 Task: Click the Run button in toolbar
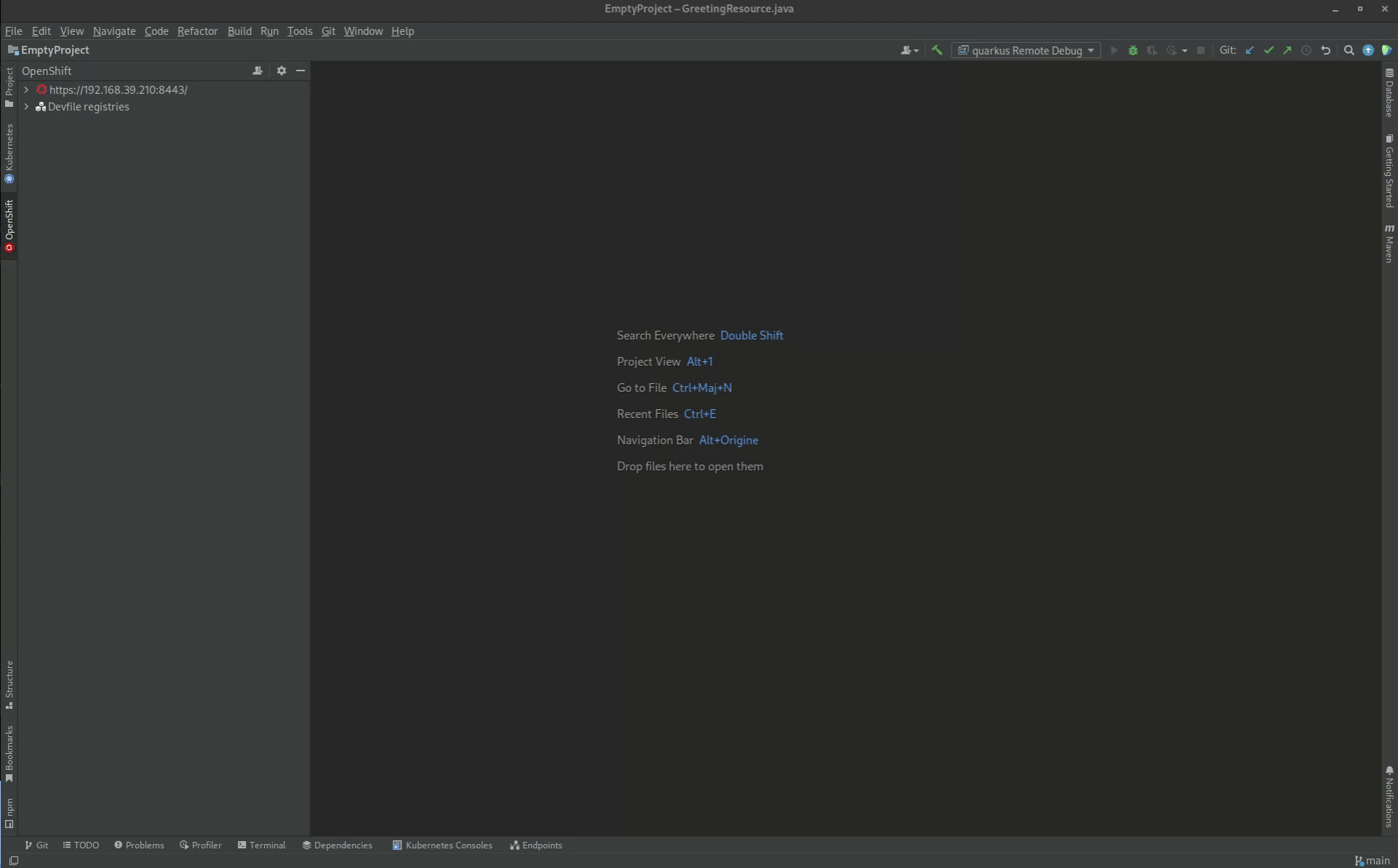click(x=1113, y=49)
